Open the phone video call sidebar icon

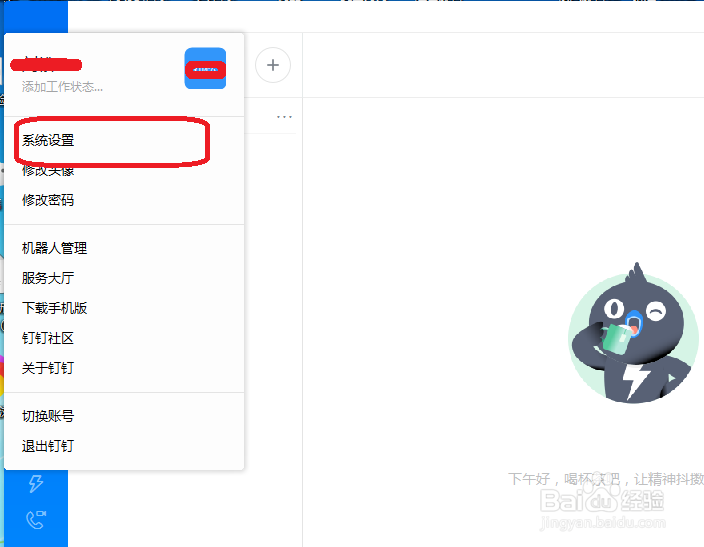click(x=36, y=520)
